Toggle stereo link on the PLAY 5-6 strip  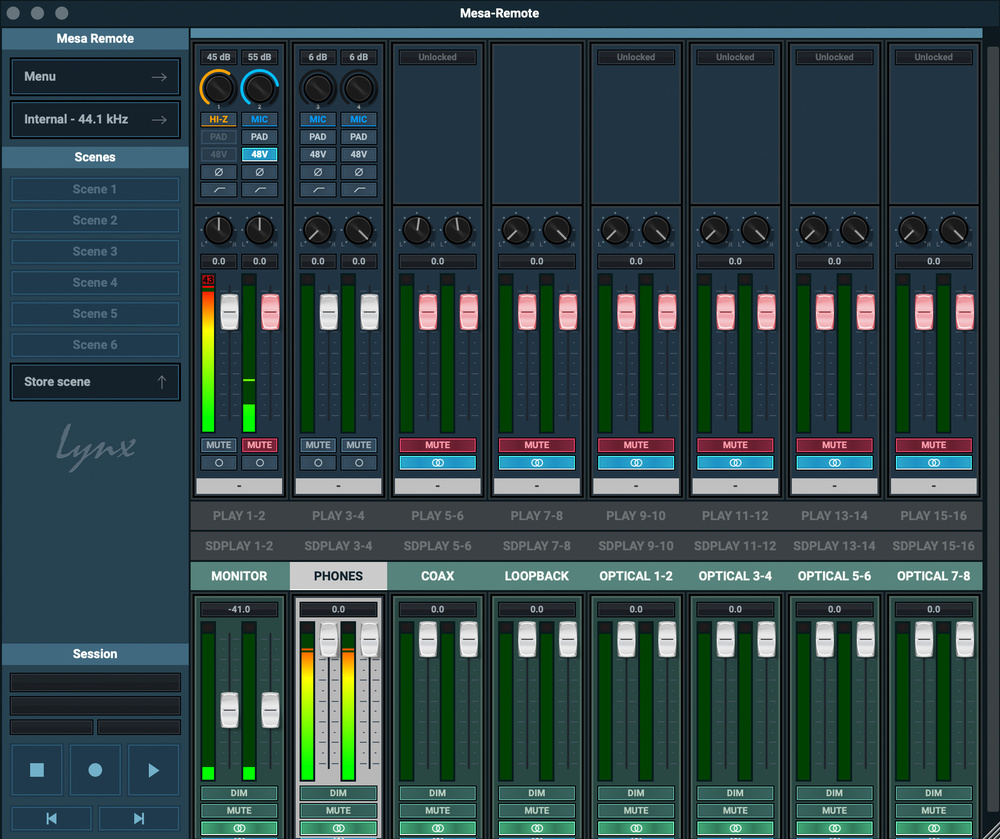437,463
